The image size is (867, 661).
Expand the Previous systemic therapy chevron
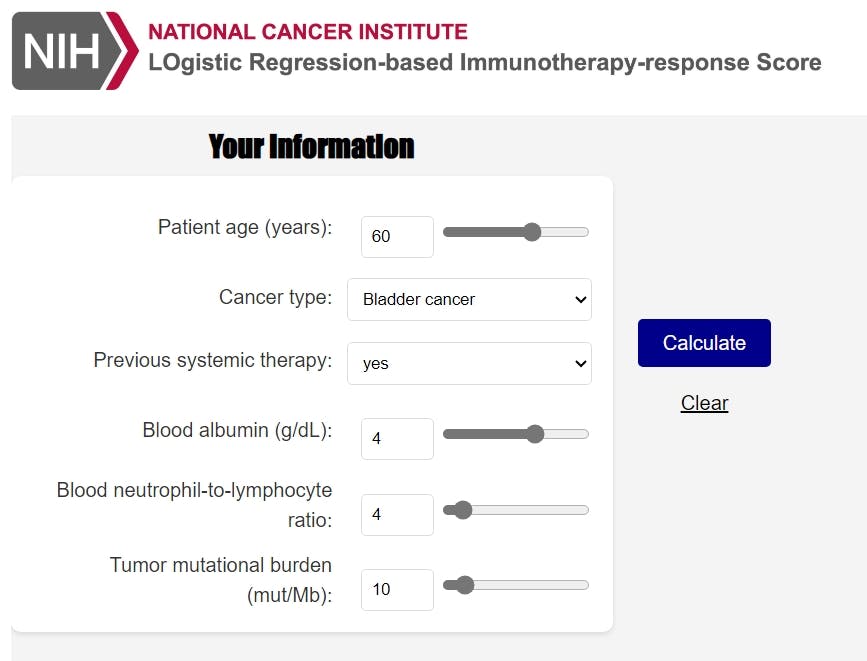click(x=578, y=363)
